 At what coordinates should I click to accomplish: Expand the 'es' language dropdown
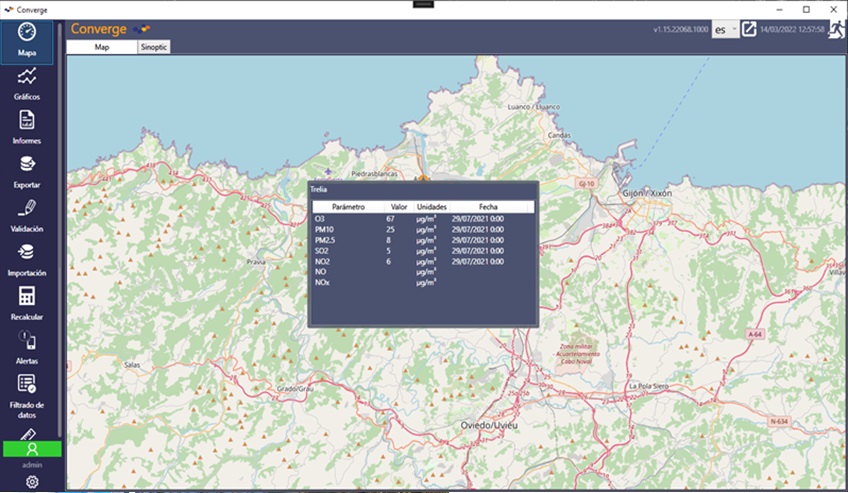725,29
